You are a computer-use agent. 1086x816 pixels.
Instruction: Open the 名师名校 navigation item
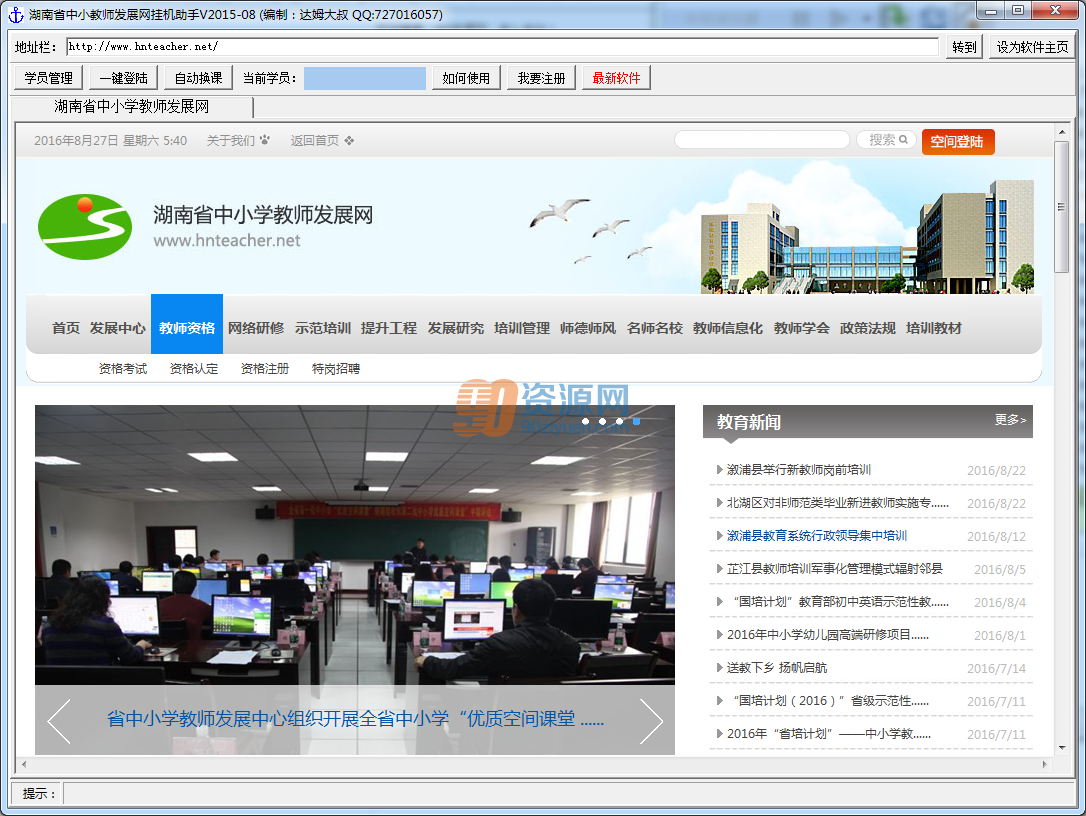coord(655,328)
